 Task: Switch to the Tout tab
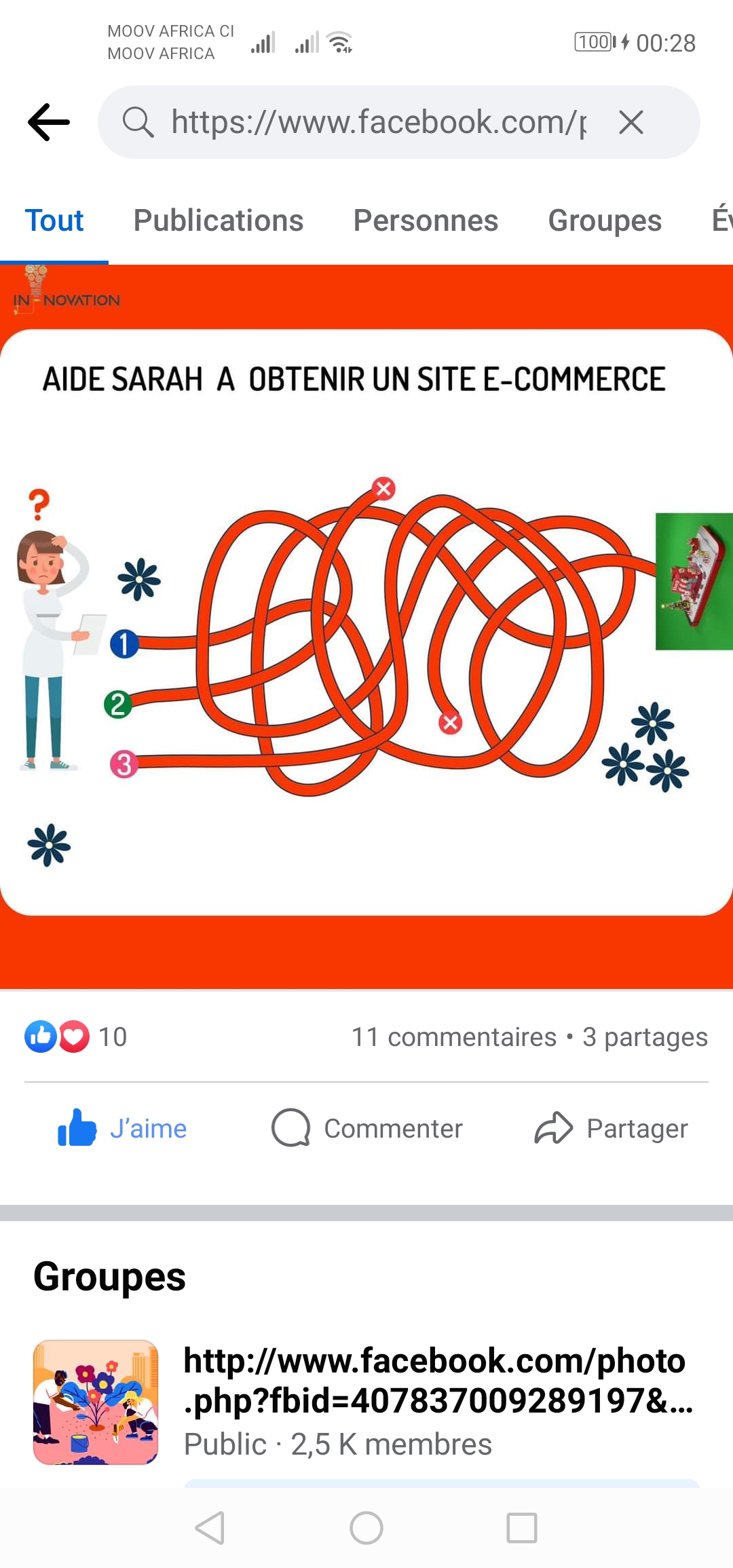click(54, 221)
